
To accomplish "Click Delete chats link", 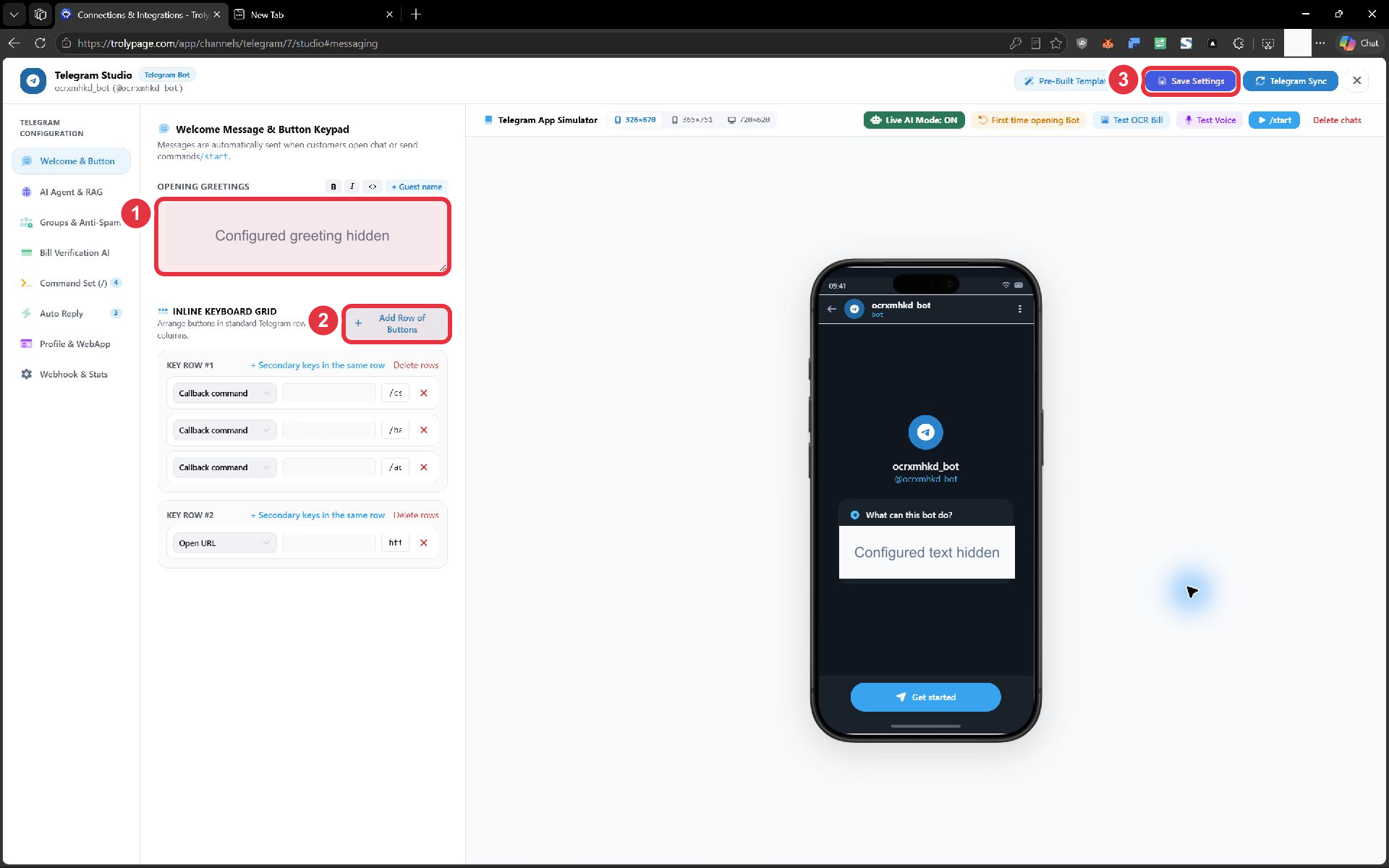I will (x=1337, y=120).
